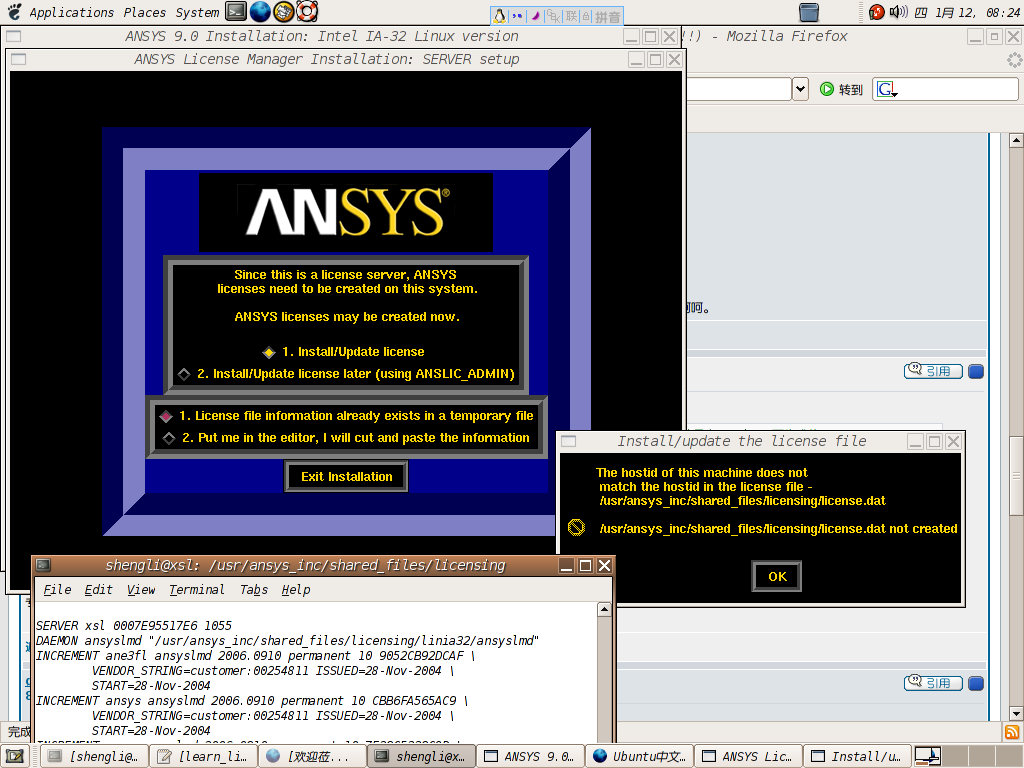Click the orange RSS feed icon in Firefox
The width and height of the screenshot is (1024, 768).
point(1012,732)
